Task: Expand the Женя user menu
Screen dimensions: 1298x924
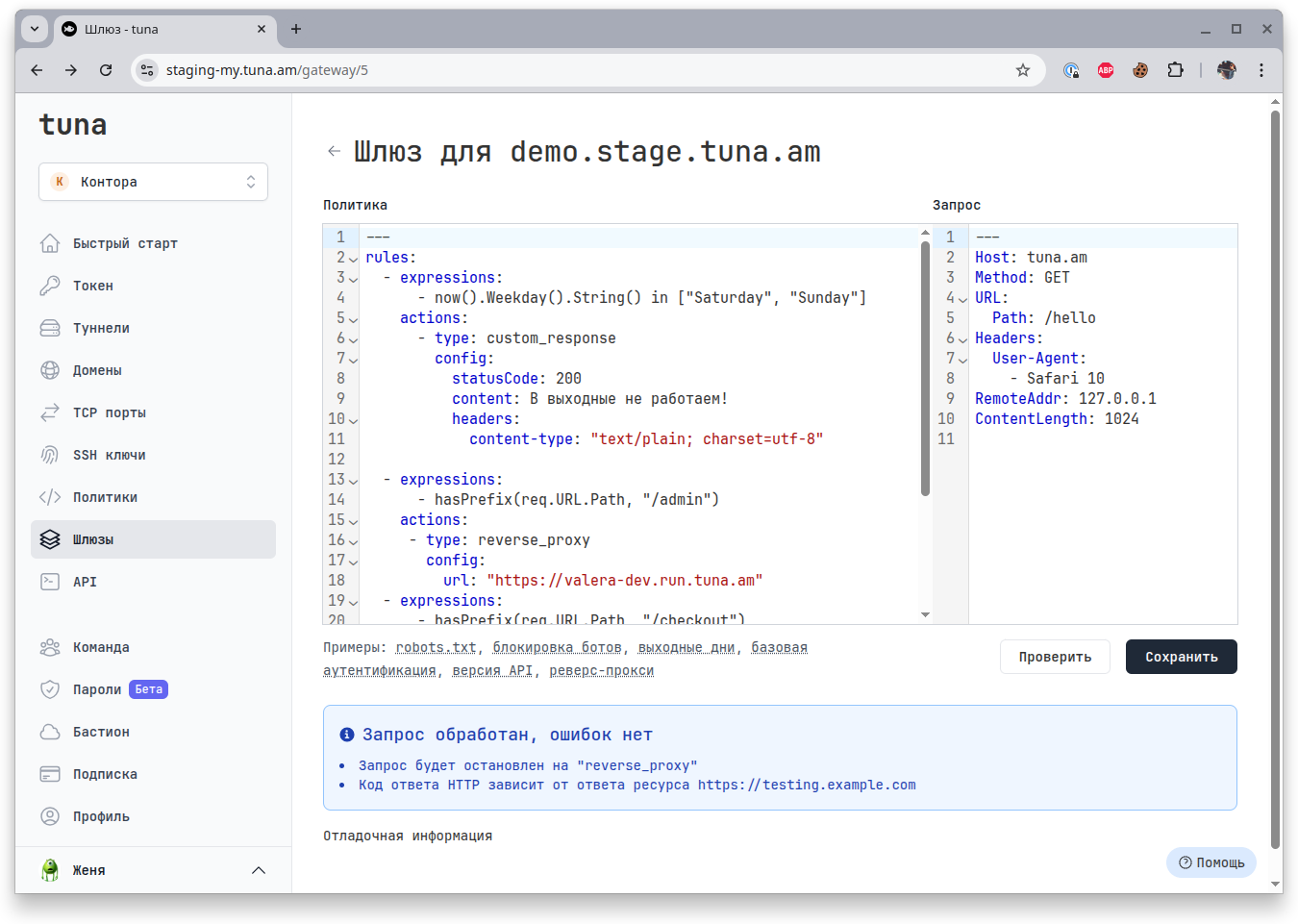Action: [x=258, y=870]
